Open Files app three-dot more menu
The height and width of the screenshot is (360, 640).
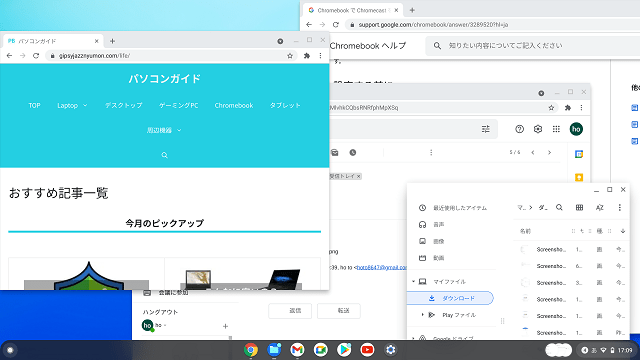pyautogui.click(x=620, y=207)
